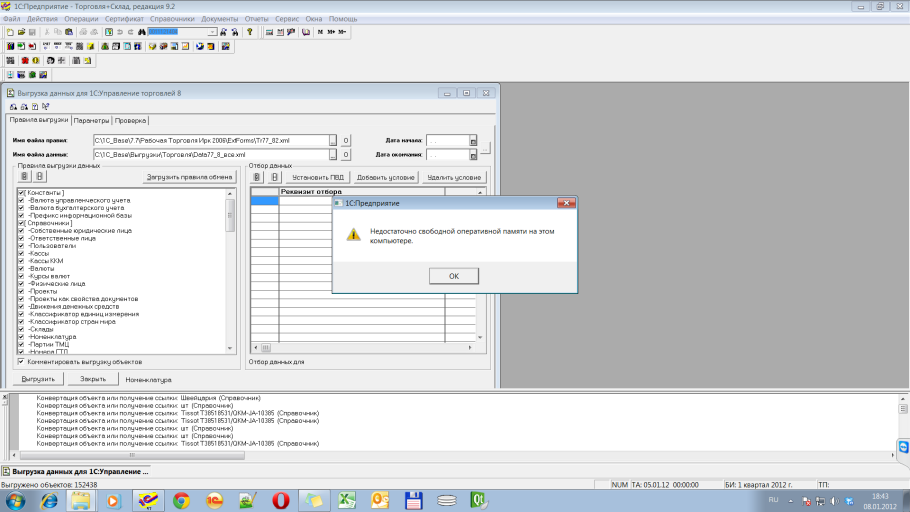Open Opera browser from the taskbar
Image resolution: width=910 pixels, height=512 pixels.
point(282,499)
